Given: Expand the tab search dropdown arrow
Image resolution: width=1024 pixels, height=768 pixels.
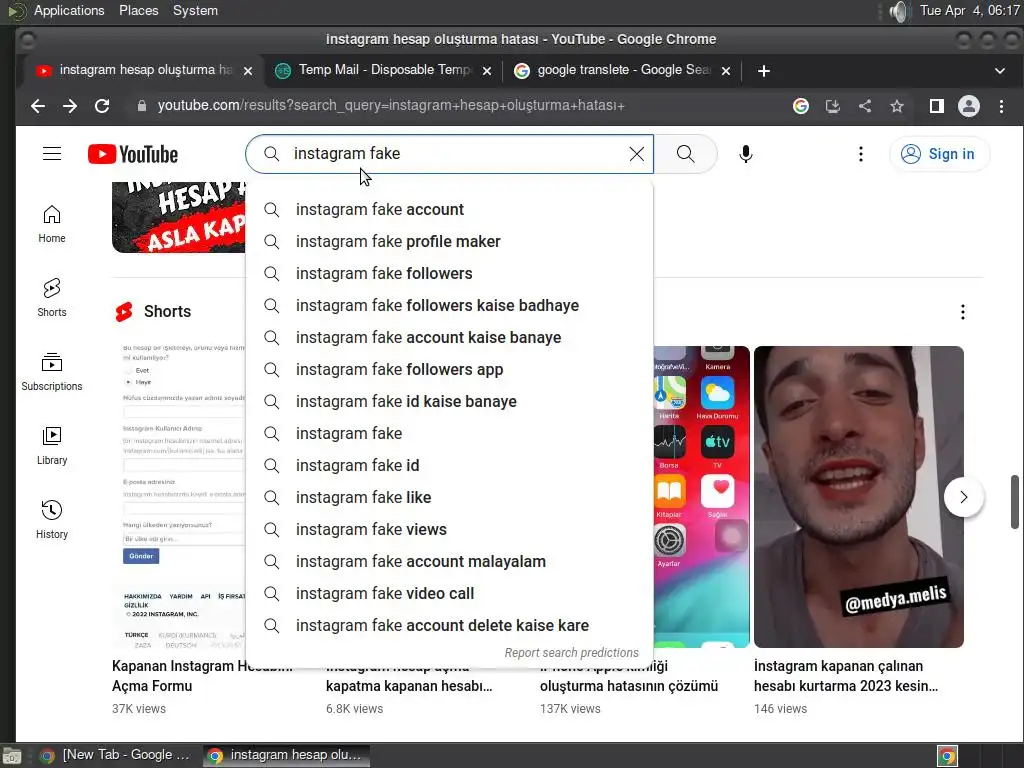Looking at the screenshot, I should (1000, 71).
